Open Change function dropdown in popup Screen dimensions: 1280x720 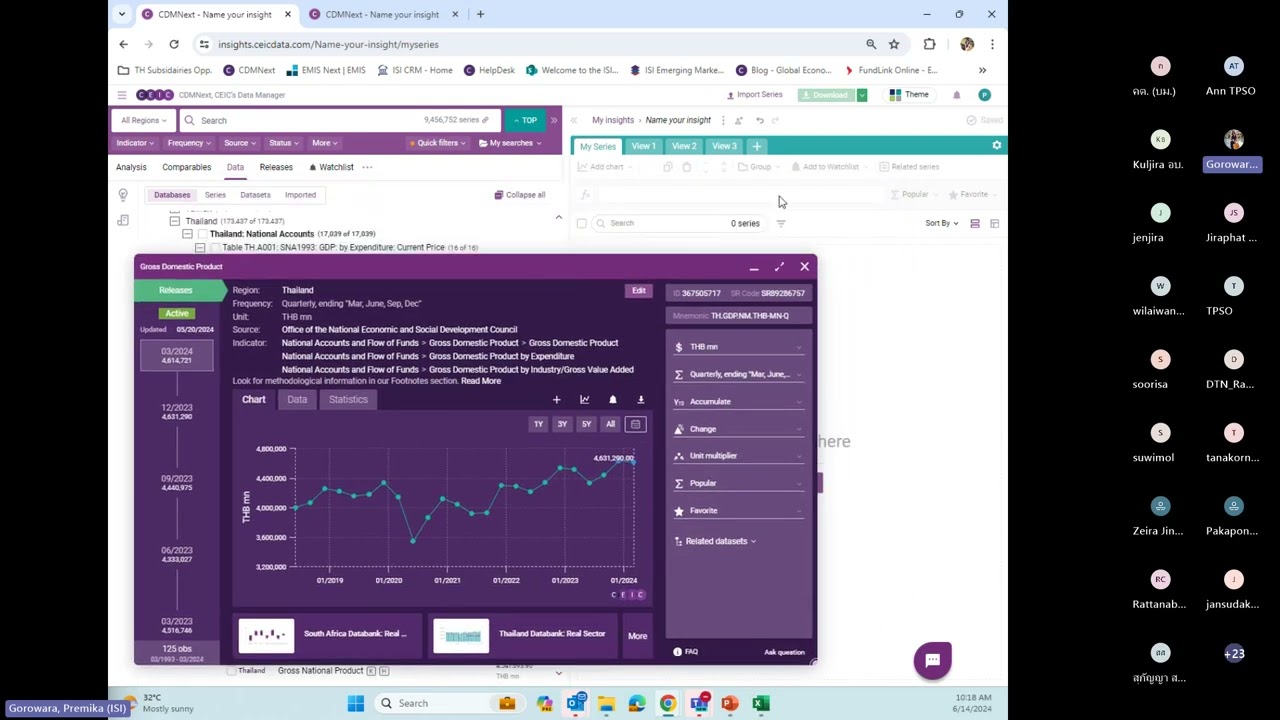point(739,429)
